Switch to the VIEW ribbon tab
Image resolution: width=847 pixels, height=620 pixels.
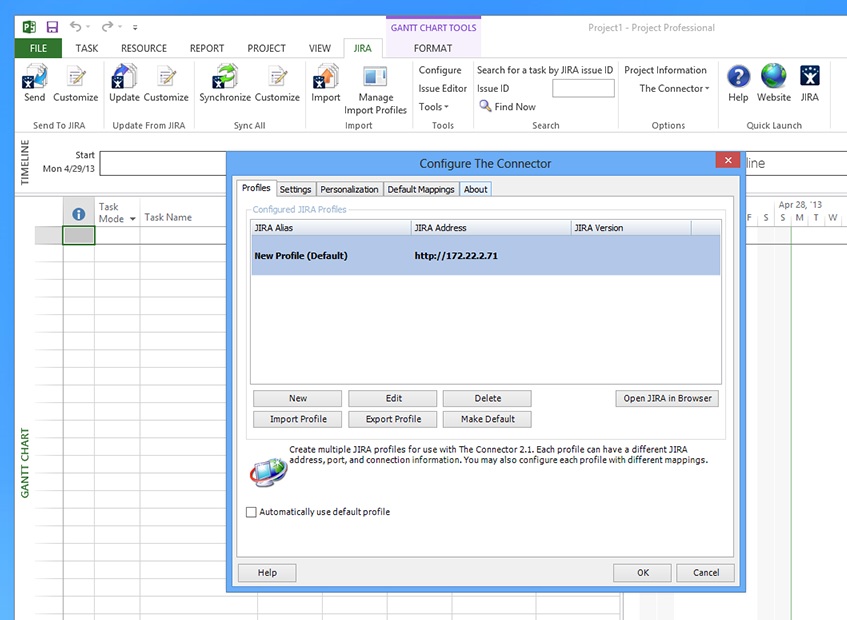pos(320,48)
